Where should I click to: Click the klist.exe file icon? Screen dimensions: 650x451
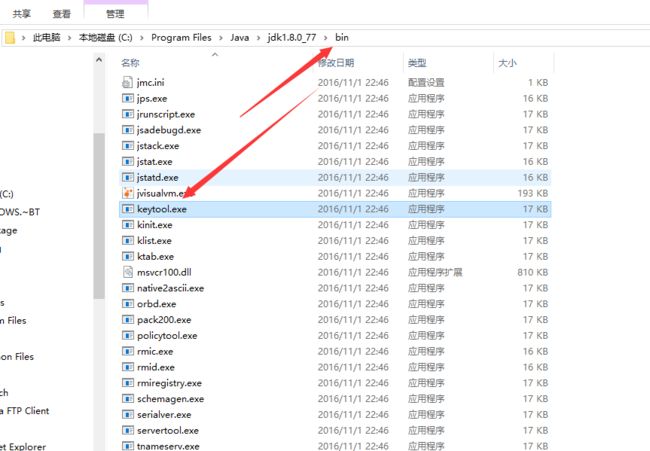coord(127,240)
